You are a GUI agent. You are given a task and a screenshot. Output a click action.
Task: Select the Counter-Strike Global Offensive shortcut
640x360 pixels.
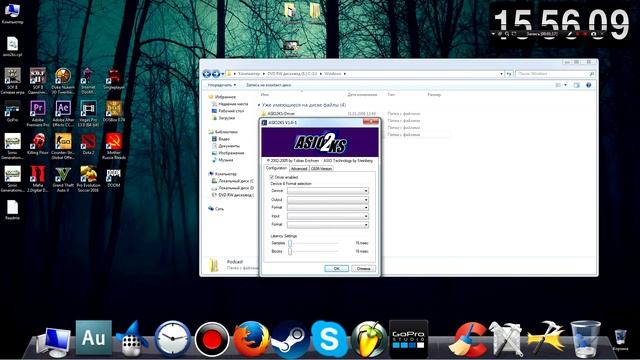[63, 146]
